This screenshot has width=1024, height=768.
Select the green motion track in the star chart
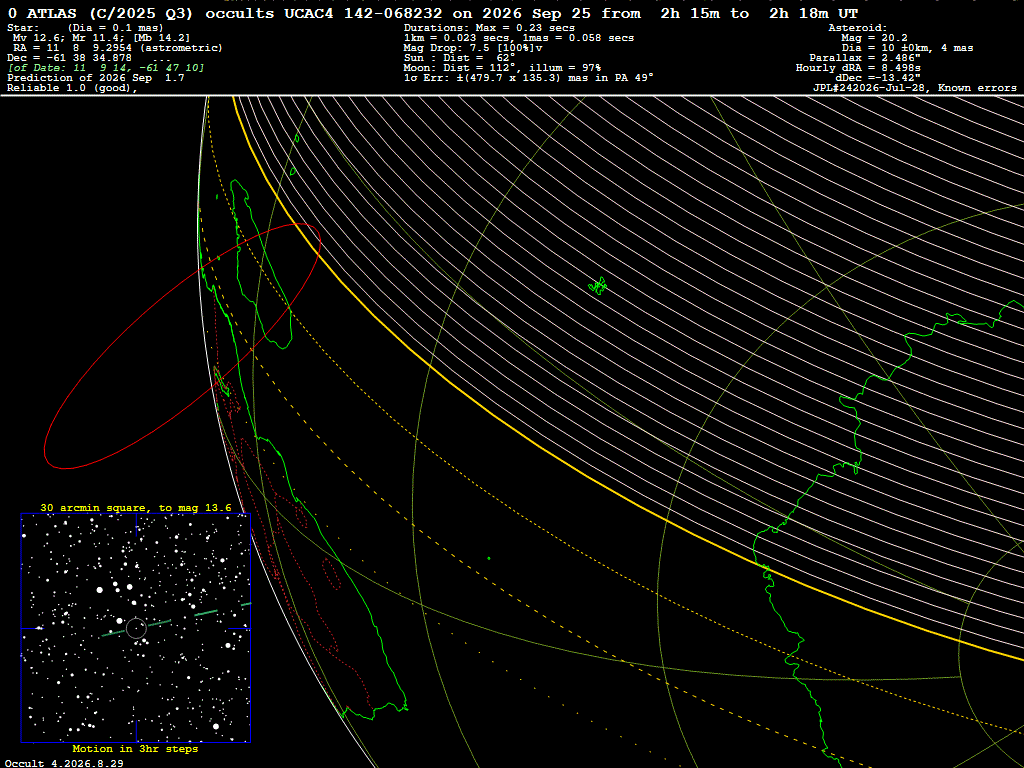(176, 619)
